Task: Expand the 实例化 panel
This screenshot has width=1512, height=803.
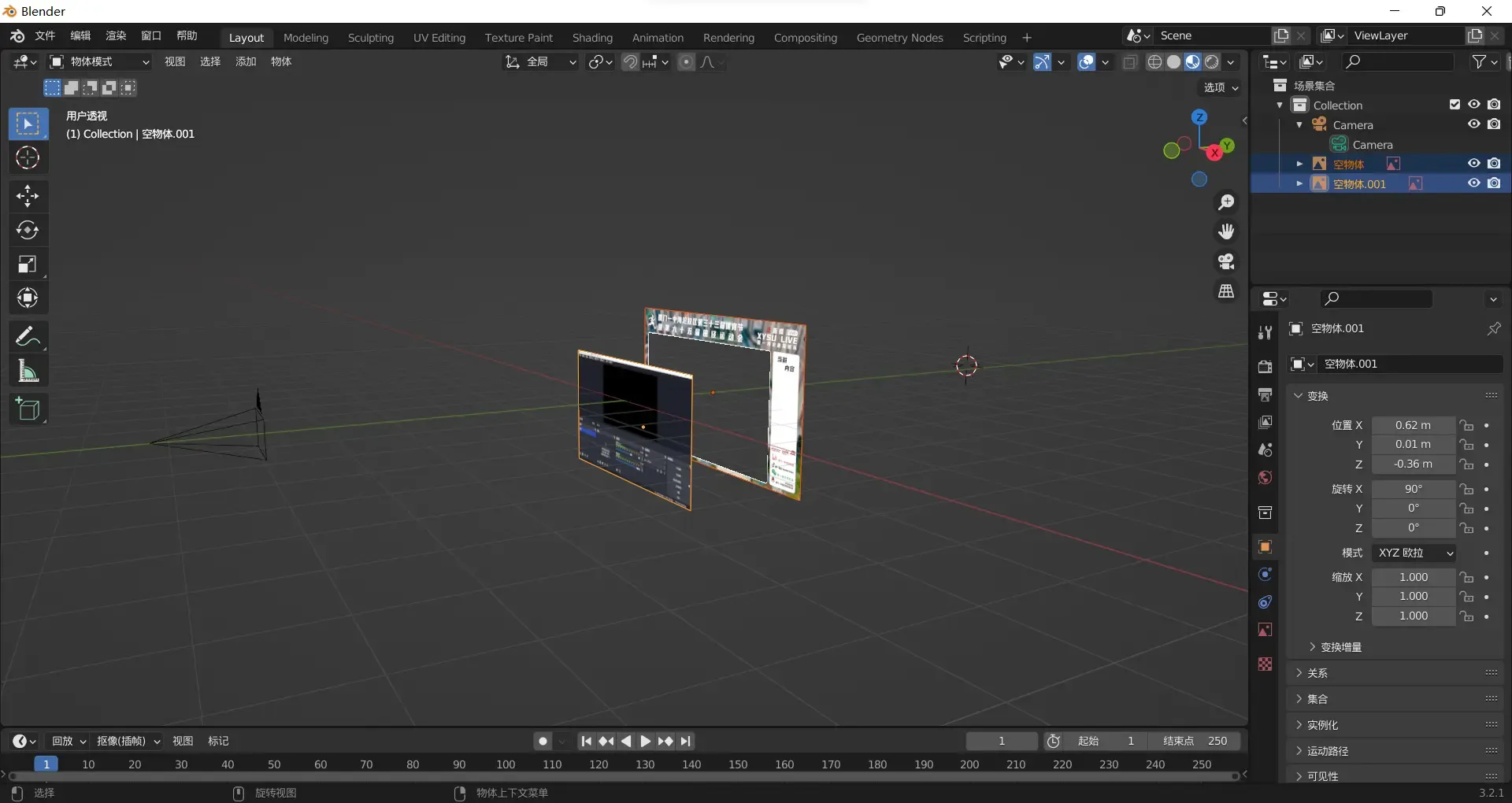Action: (1395, 725)
